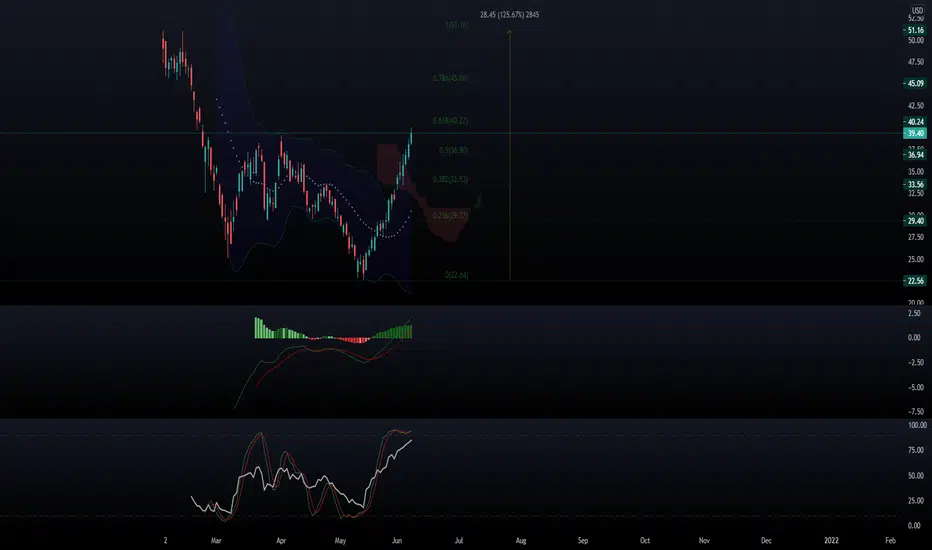Click the 28.45 (125.67%) measurement label
The image size is (932, 550).
509,15
